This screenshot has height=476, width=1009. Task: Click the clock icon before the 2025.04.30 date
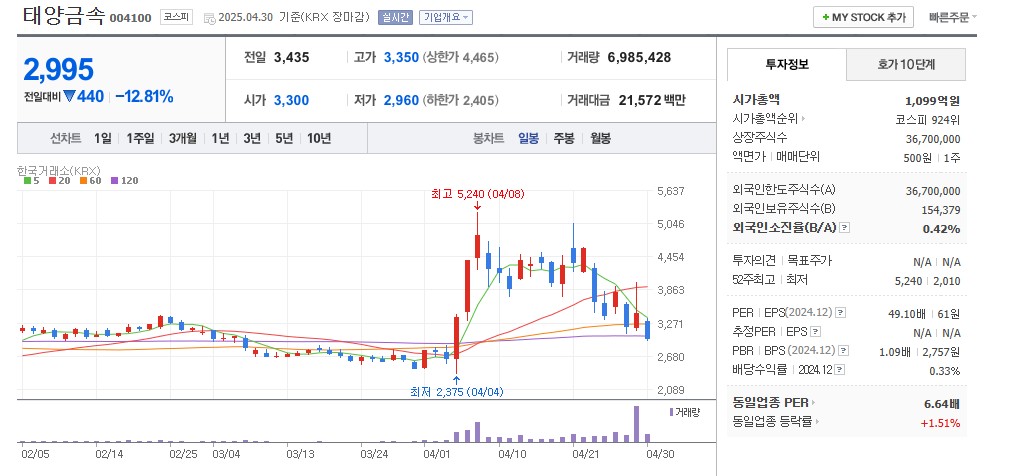coord(209,19)
